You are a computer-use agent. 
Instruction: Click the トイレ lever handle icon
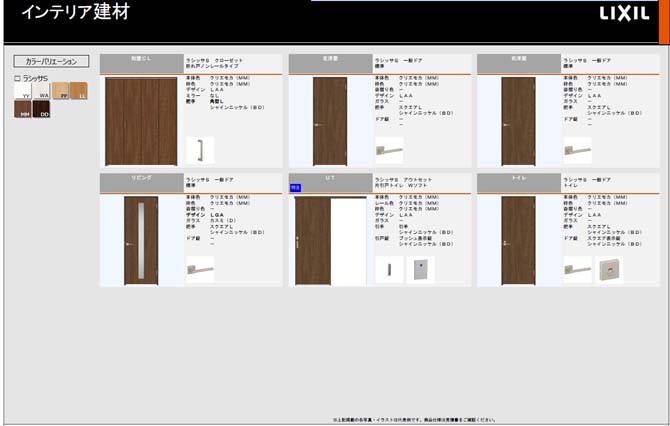pyautogui.click(x=578, y=270)
